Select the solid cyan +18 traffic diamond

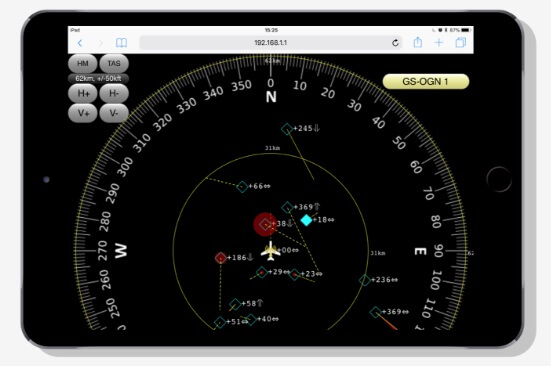pyautogui.click(x=306, y=220)
